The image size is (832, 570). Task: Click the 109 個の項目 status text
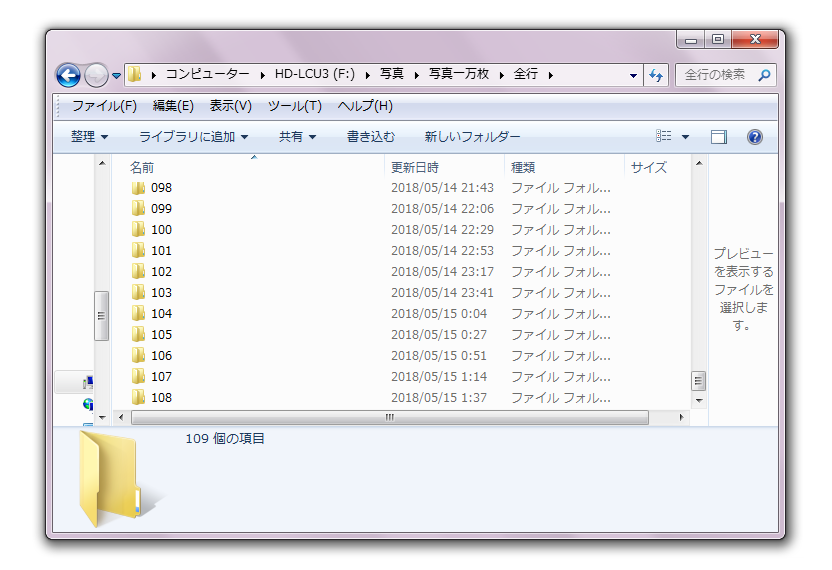click(224, 438)
